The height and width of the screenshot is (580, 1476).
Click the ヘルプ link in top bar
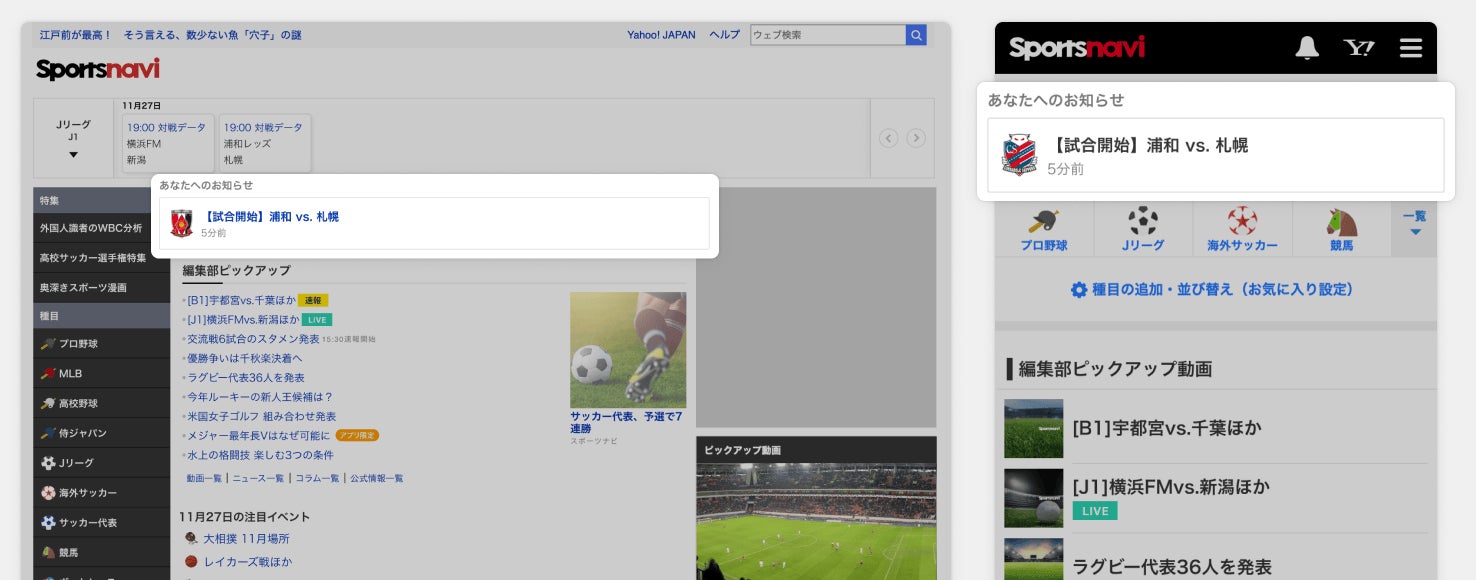click(724, 35)
